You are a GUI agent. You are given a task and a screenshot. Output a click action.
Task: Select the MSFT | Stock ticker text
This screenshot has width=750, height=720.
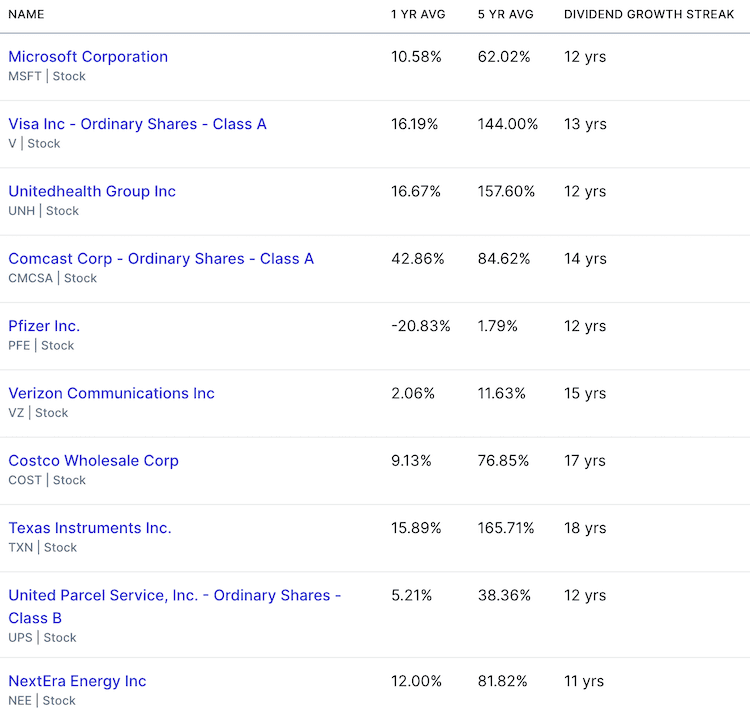pyautogui.click(x=47, y=76)
